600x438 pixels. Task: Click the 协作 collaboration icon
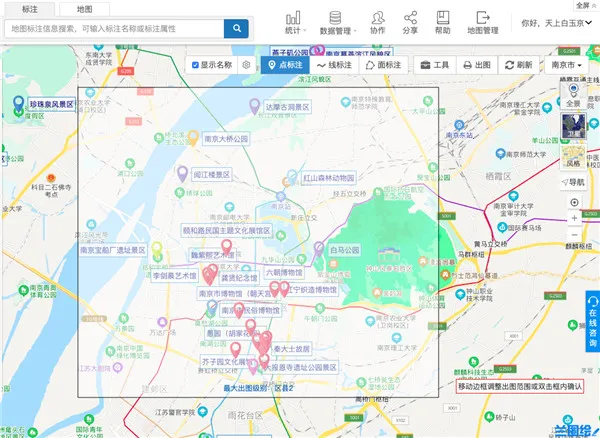click(x=378, y=18)
